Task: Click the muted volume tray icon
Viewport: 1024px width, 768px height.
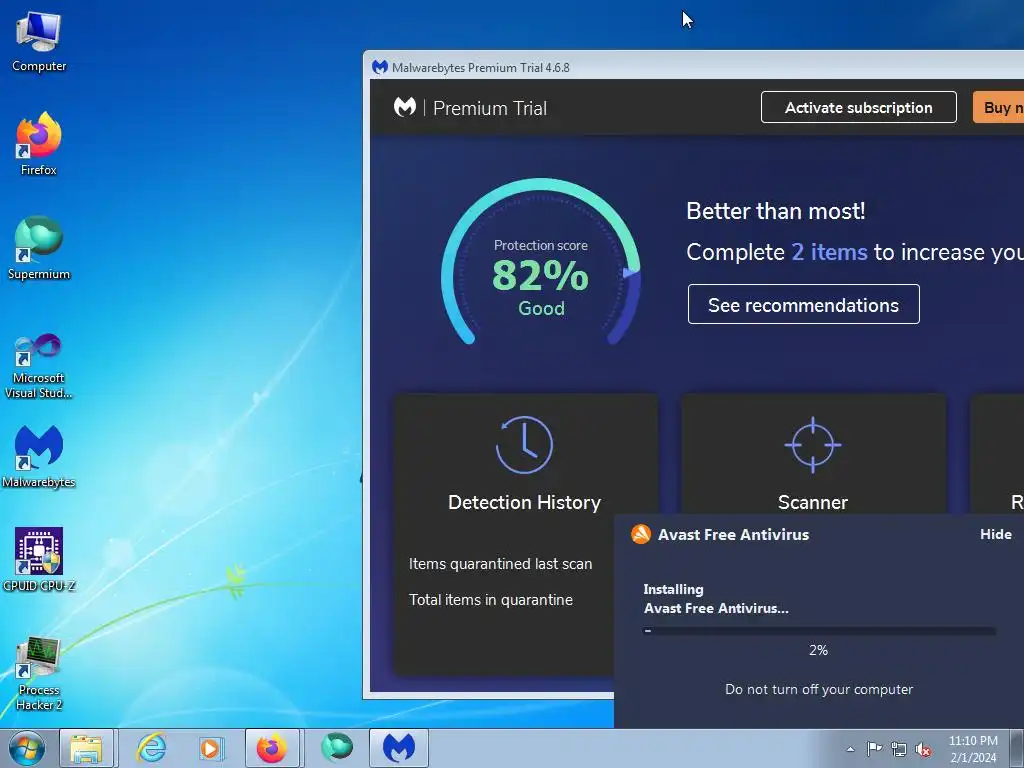Action: [923, 749]
